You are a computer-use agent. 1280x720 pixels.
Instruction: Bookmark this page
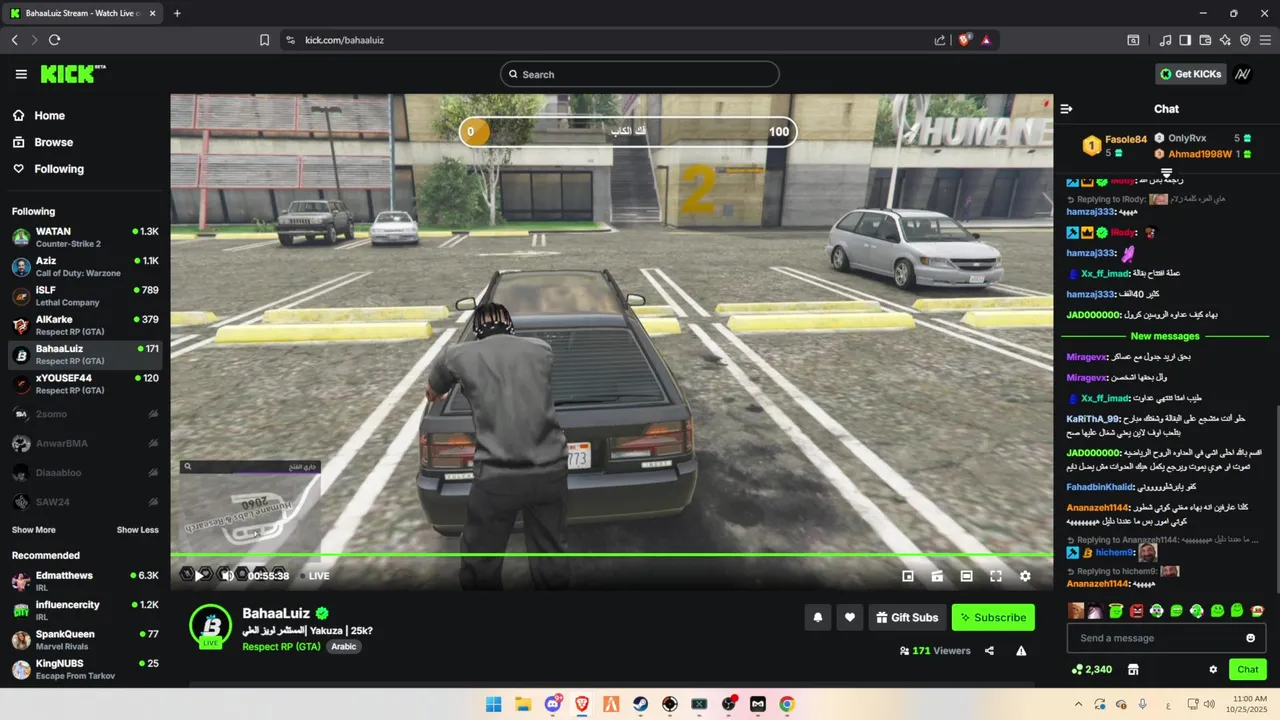pyautogui.click(x=264, y=40)
